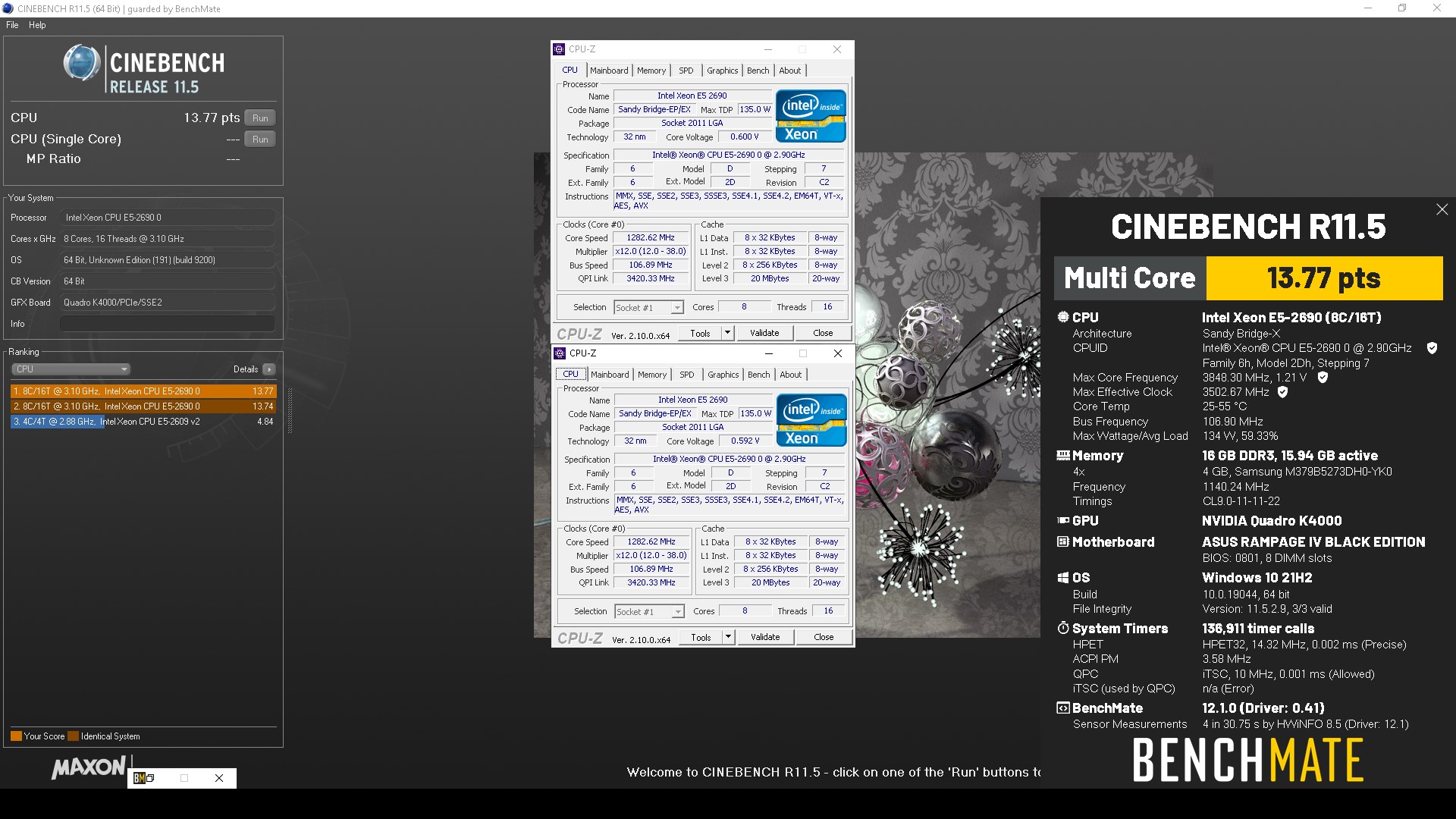Click the sidebar resize grip beside Ranking
This screenshot has width=1456, height=819.
290,410
